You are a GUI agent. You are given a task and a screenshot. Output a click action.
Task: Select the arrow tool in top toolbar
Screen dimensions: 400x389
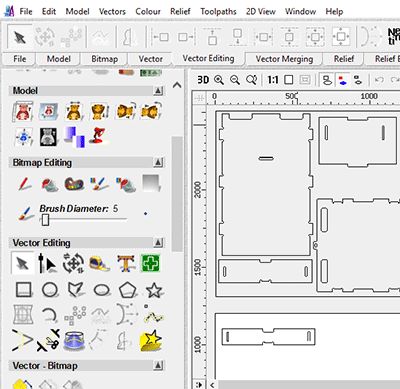pos(20,37)
